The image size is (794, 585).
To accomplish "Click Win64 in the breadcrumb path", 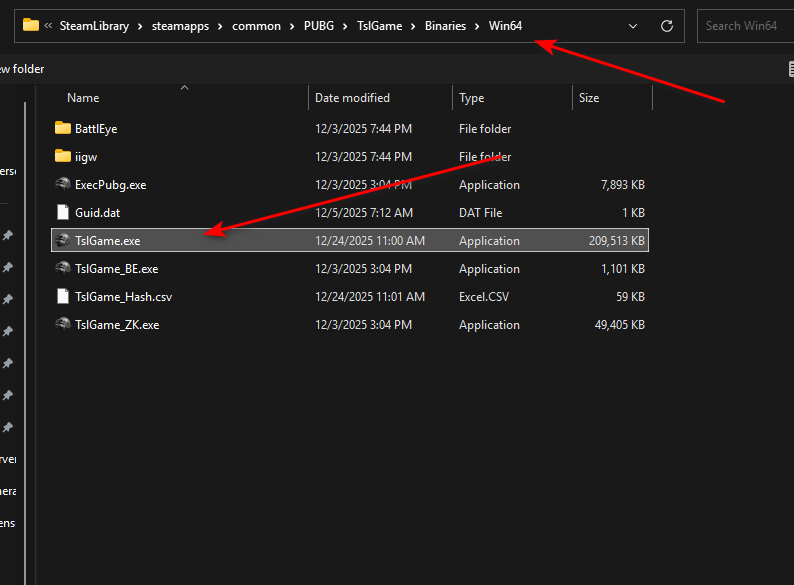I will 505,26.
